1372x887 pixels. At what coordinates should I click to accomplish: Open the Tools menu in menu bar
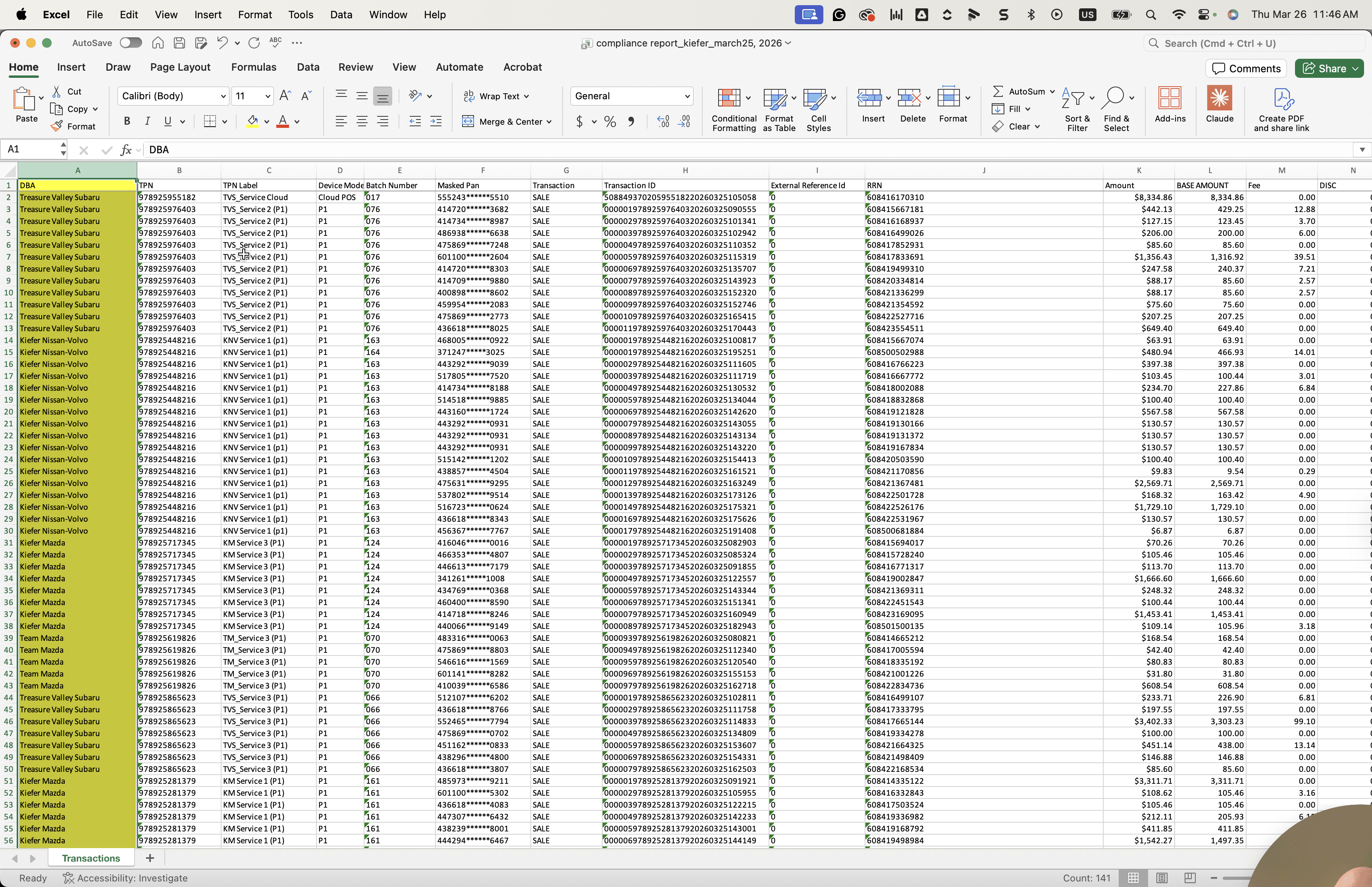pos(301,14)
